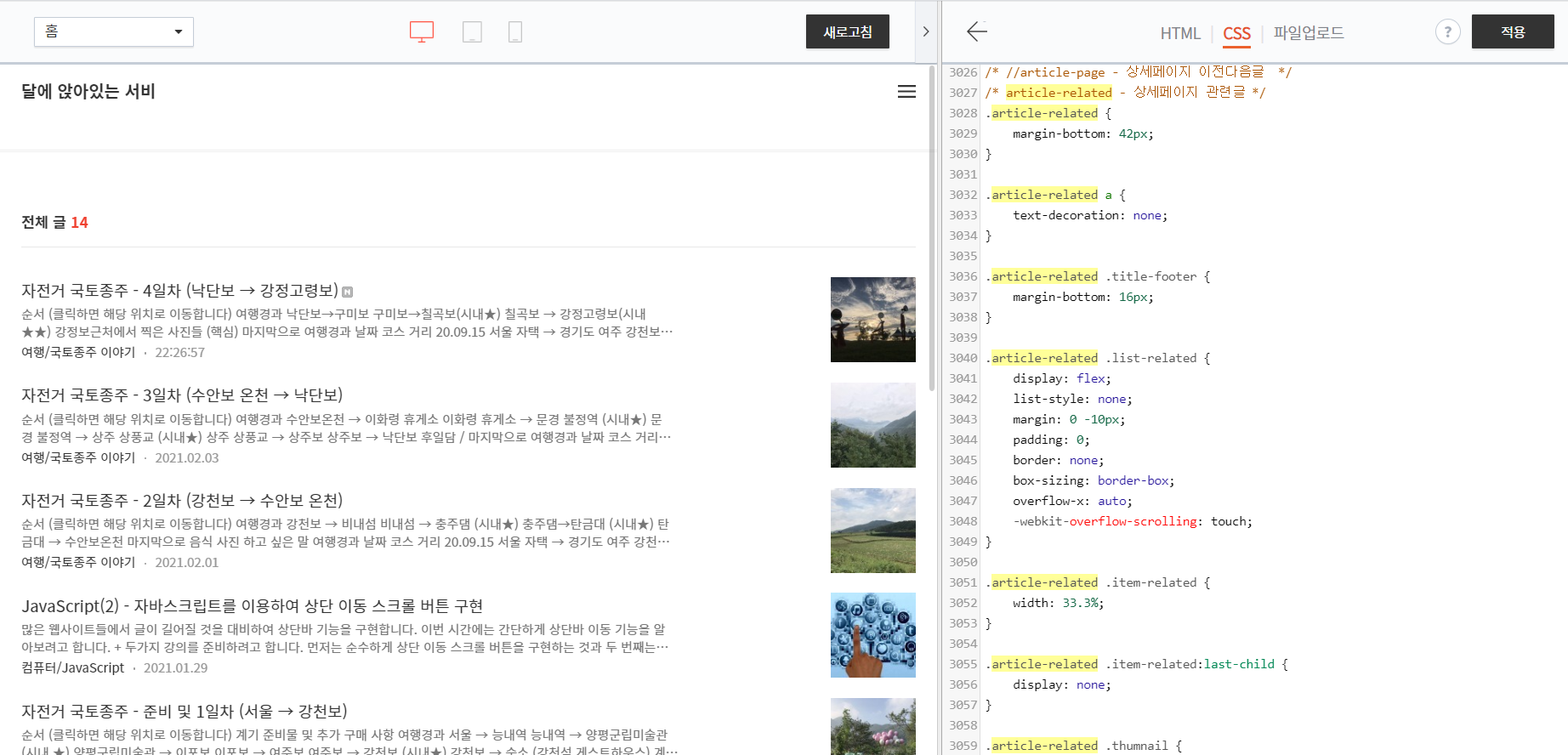Click code line 3047 overflow-x: auto
Viewport: 1568px width, 755px height.
pos(1072,501)
